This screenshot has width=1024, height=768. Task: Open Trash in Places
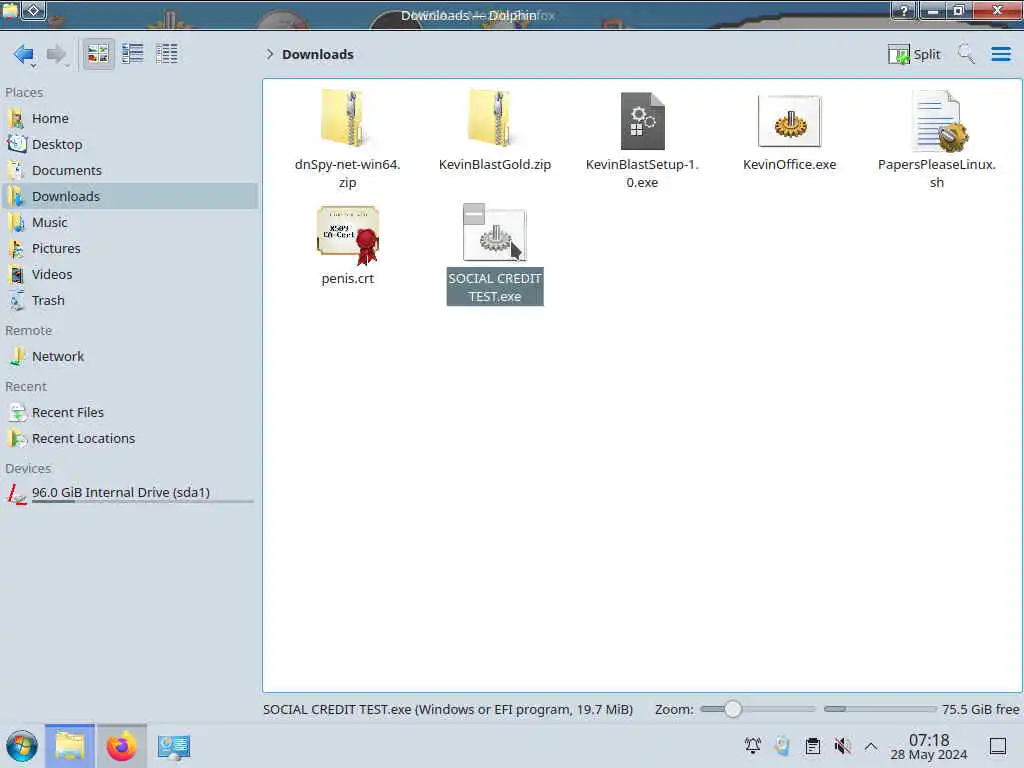pos(130,300)
